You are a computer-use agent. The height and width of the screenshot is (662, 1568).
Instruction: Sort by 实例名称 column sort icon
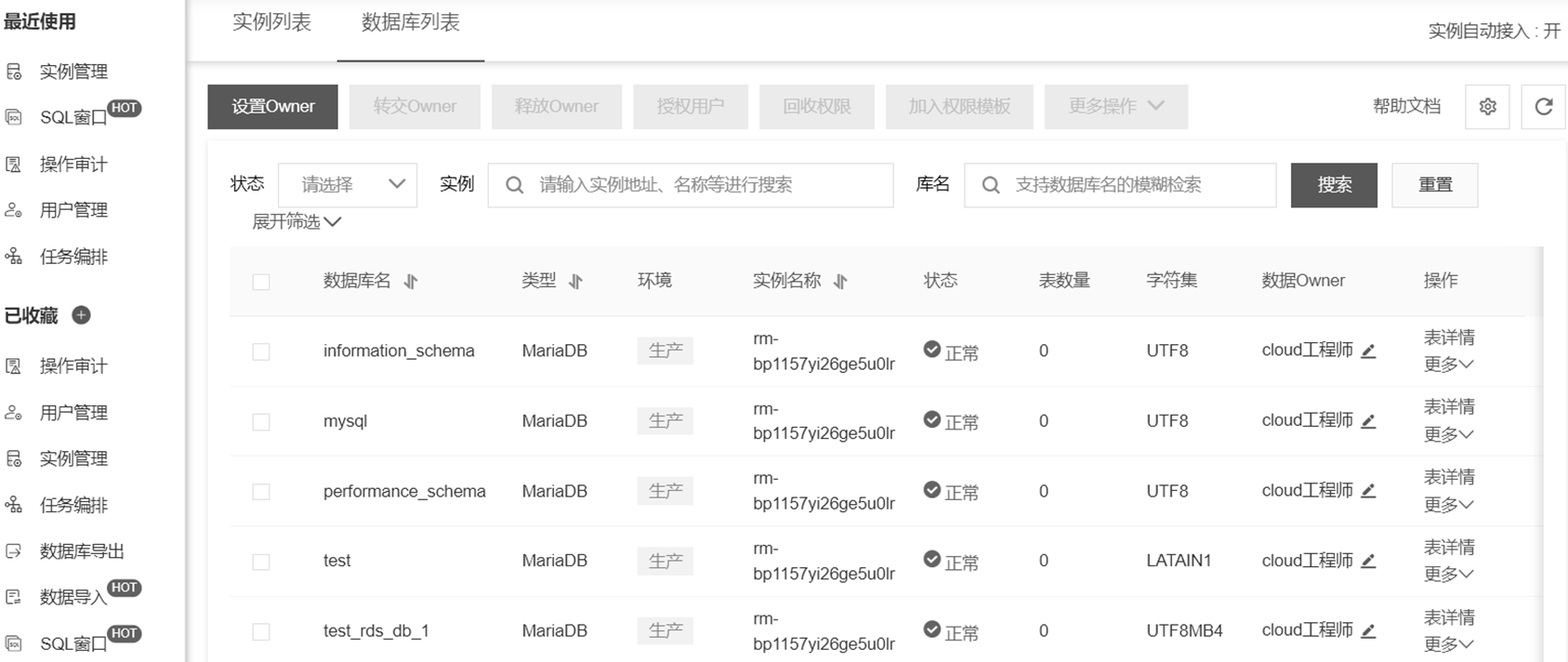click(840, 282)
